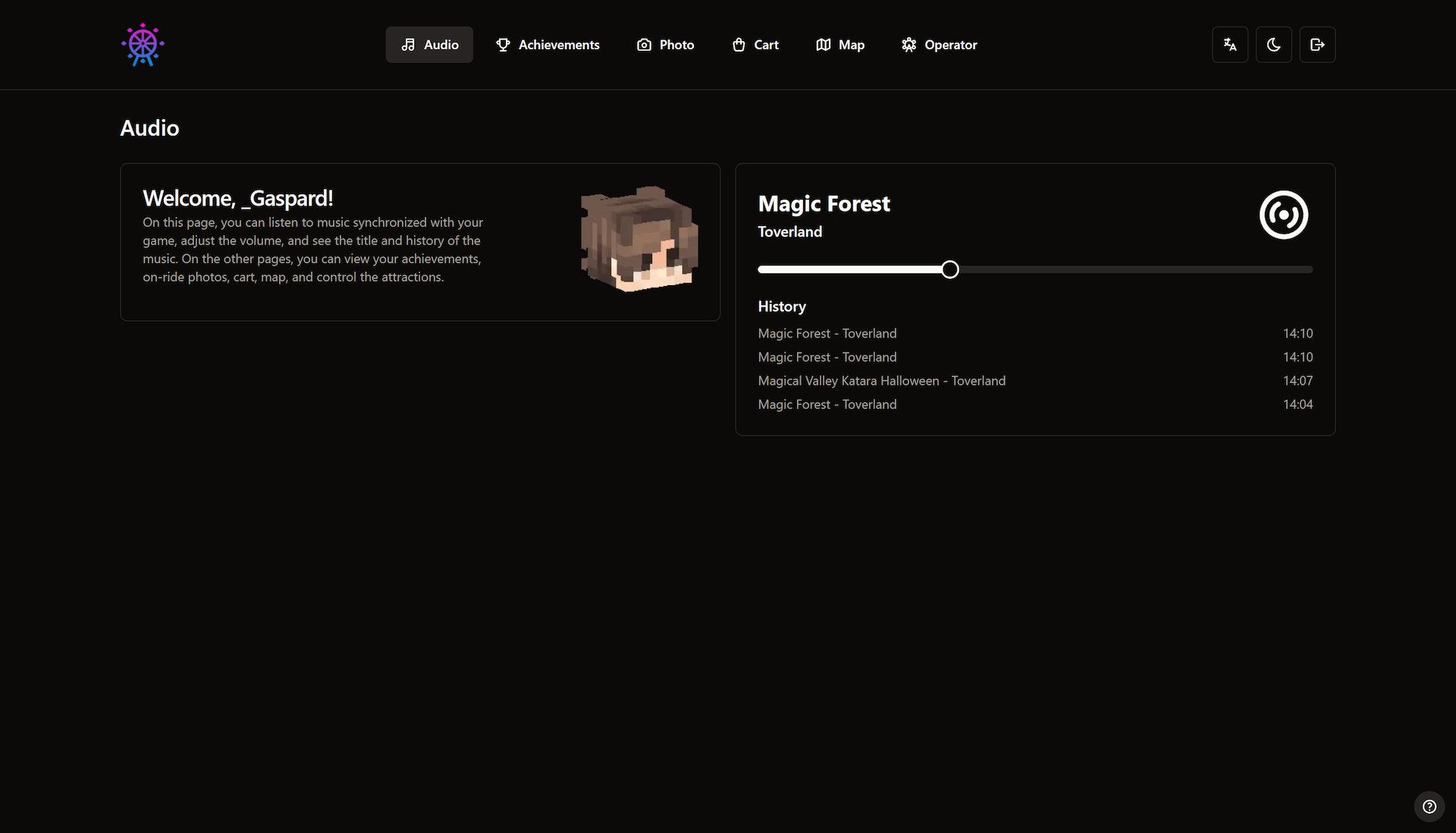Viewport: 1456px width, 833px height.
Task: Adjust the volume slider handle
Action: [949, 269]
